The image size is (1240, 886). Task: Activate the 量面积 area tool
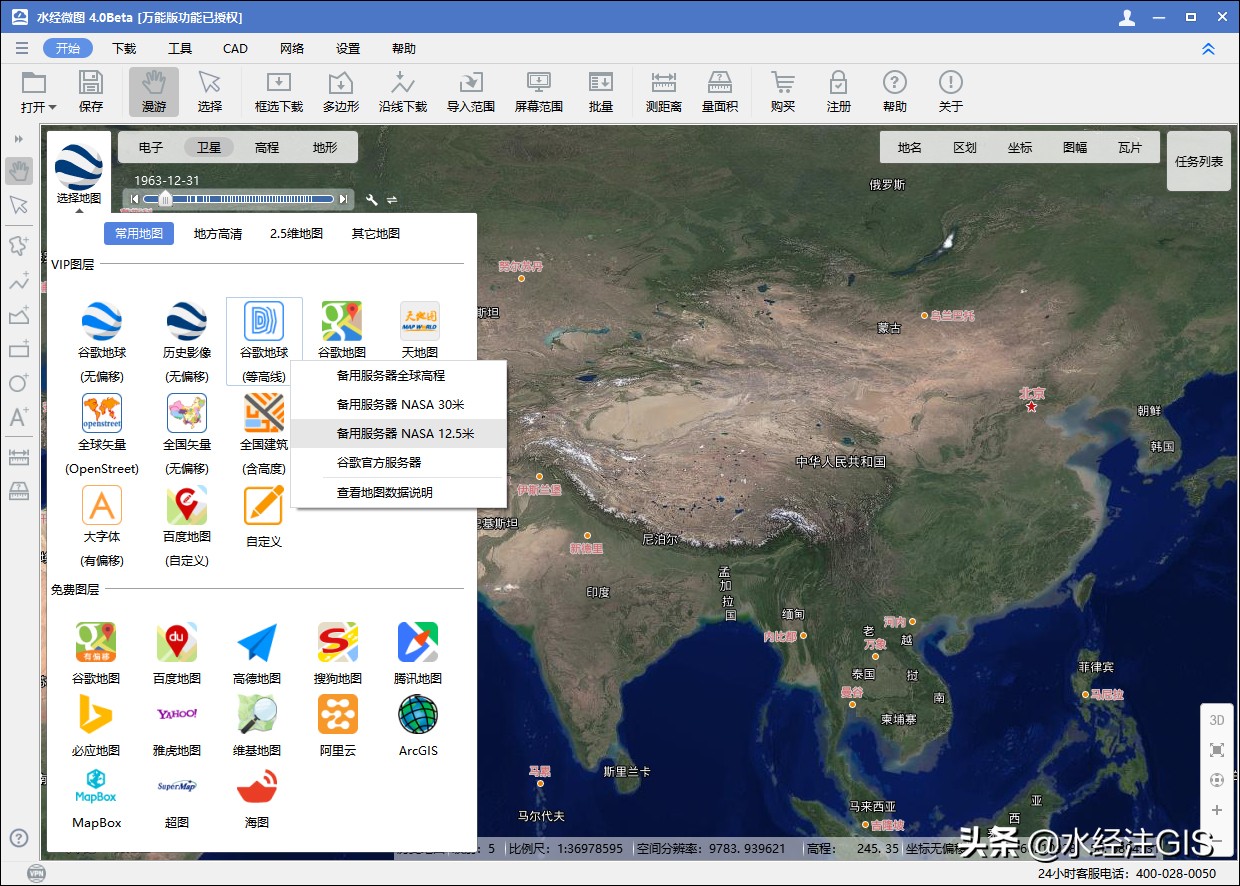720,91
